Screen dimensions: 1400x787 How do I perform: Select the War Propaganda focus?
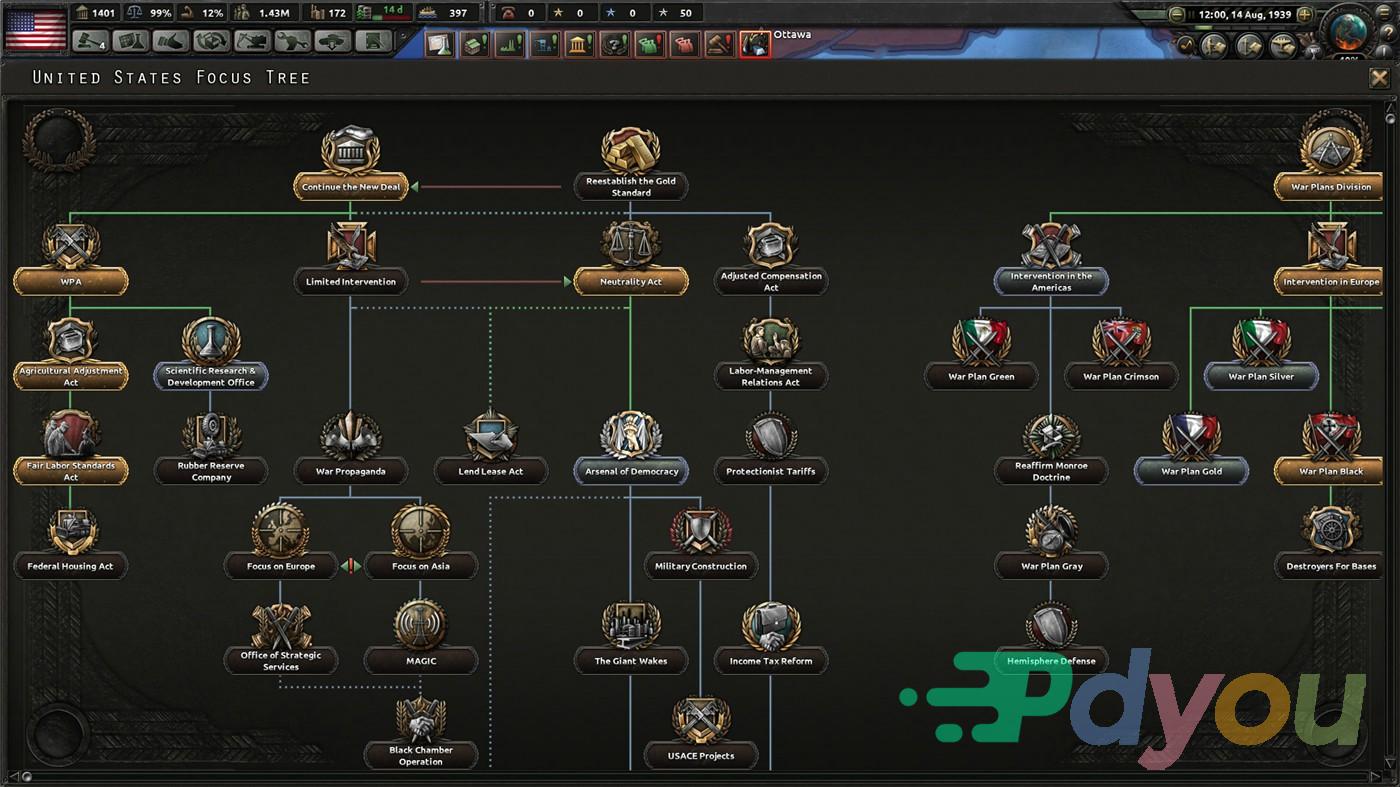(350, 448)
